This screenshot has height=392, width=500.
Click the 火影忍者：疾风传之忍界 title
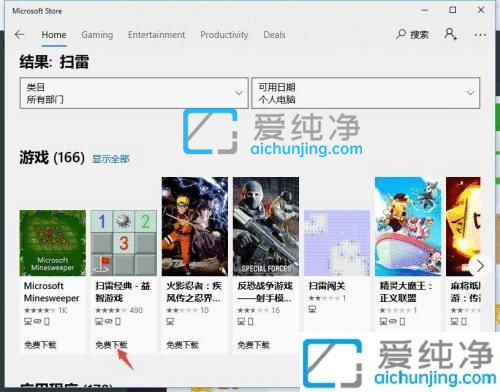194,292
